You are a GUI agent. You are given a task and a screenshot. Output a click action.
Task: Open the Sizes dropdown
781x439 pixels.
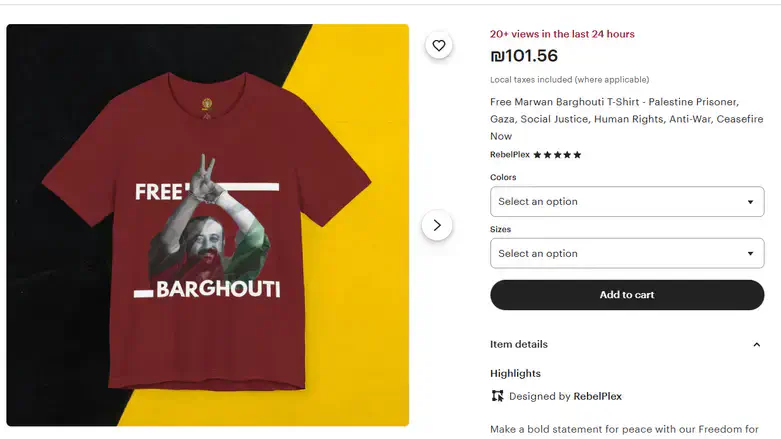point(626,253)
